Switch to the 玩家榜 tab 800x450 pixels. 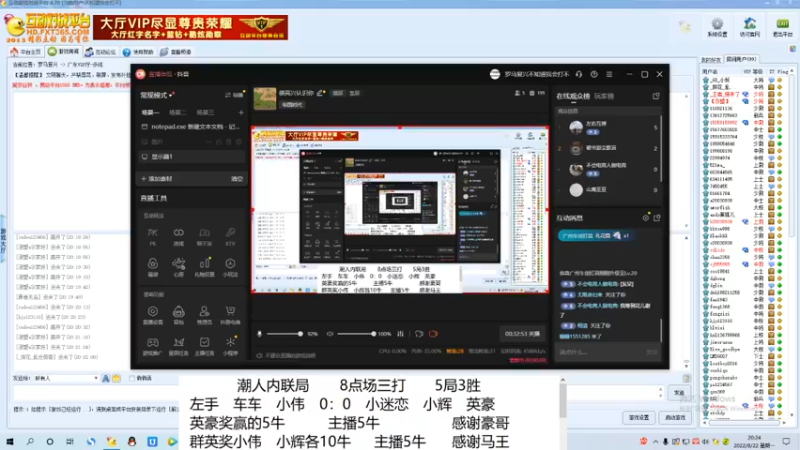click(x=604, y=96)
